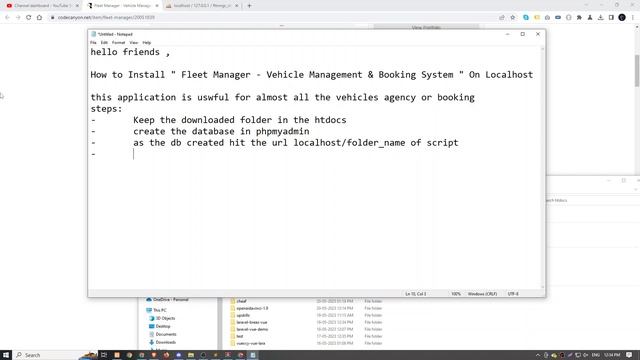Click 'Ln 10, Col' in Notepad status bar
The width and height of the screenshot is (640, 360).
[x=416, y=294]
